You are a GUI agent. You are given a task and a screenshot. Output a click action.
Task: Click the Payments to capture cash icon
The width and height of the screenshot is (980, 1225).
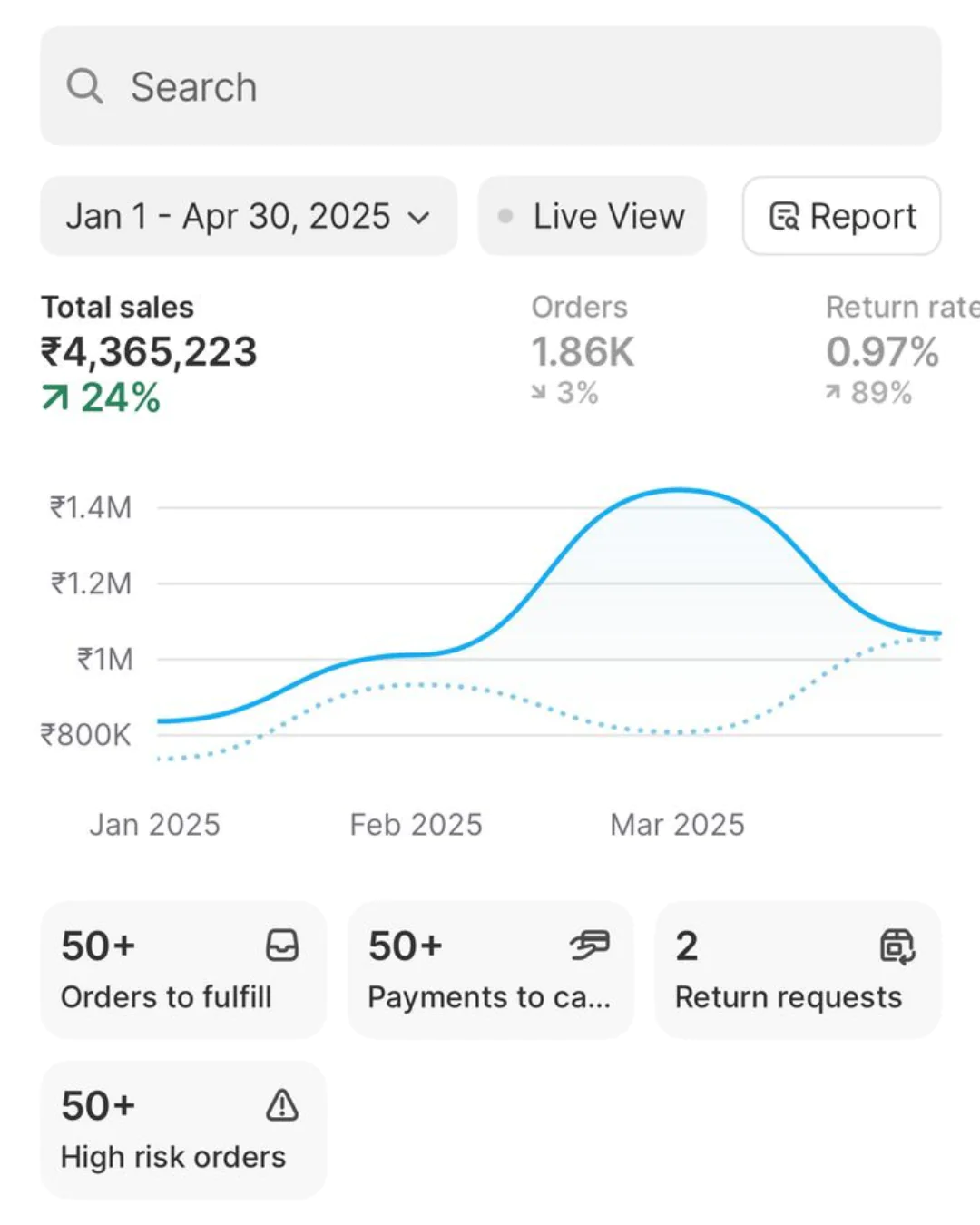pyautogui.click(x=590, y=946)
